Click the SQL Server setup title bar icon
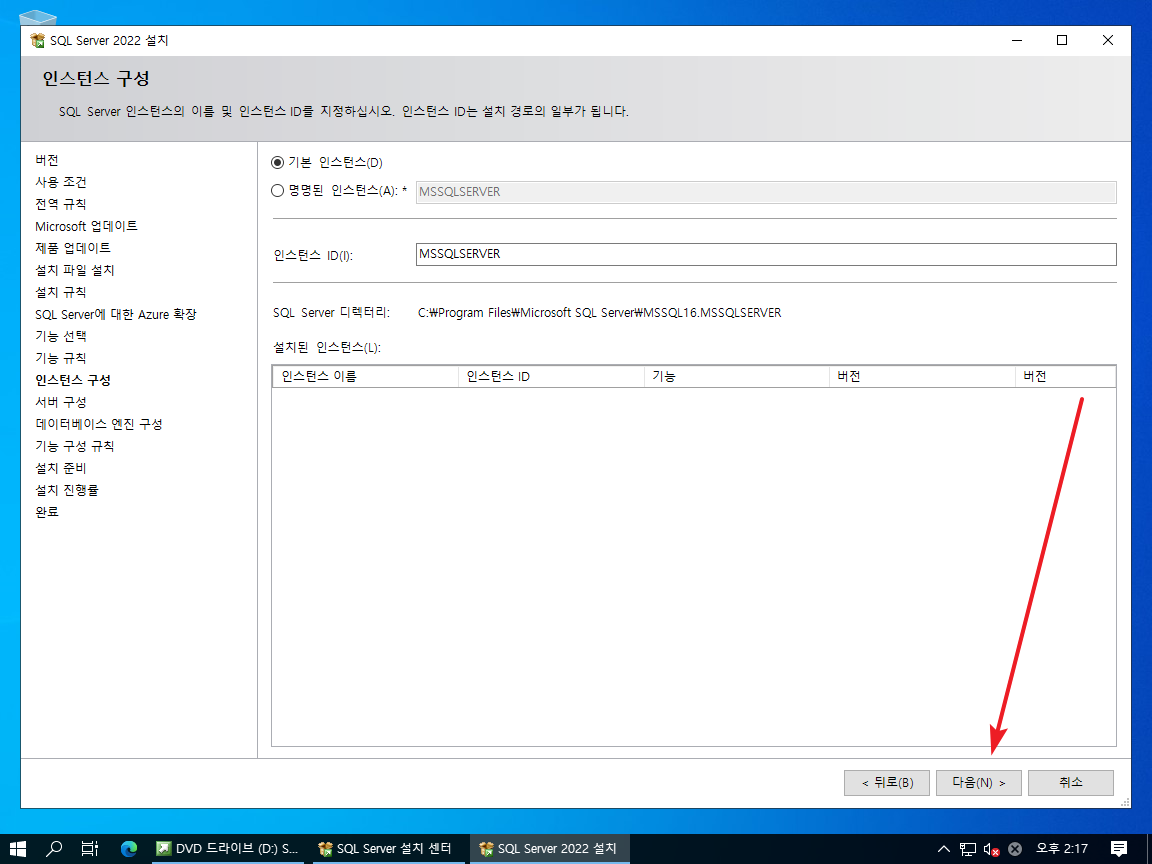1152x864 pixels. pos(37,40)
